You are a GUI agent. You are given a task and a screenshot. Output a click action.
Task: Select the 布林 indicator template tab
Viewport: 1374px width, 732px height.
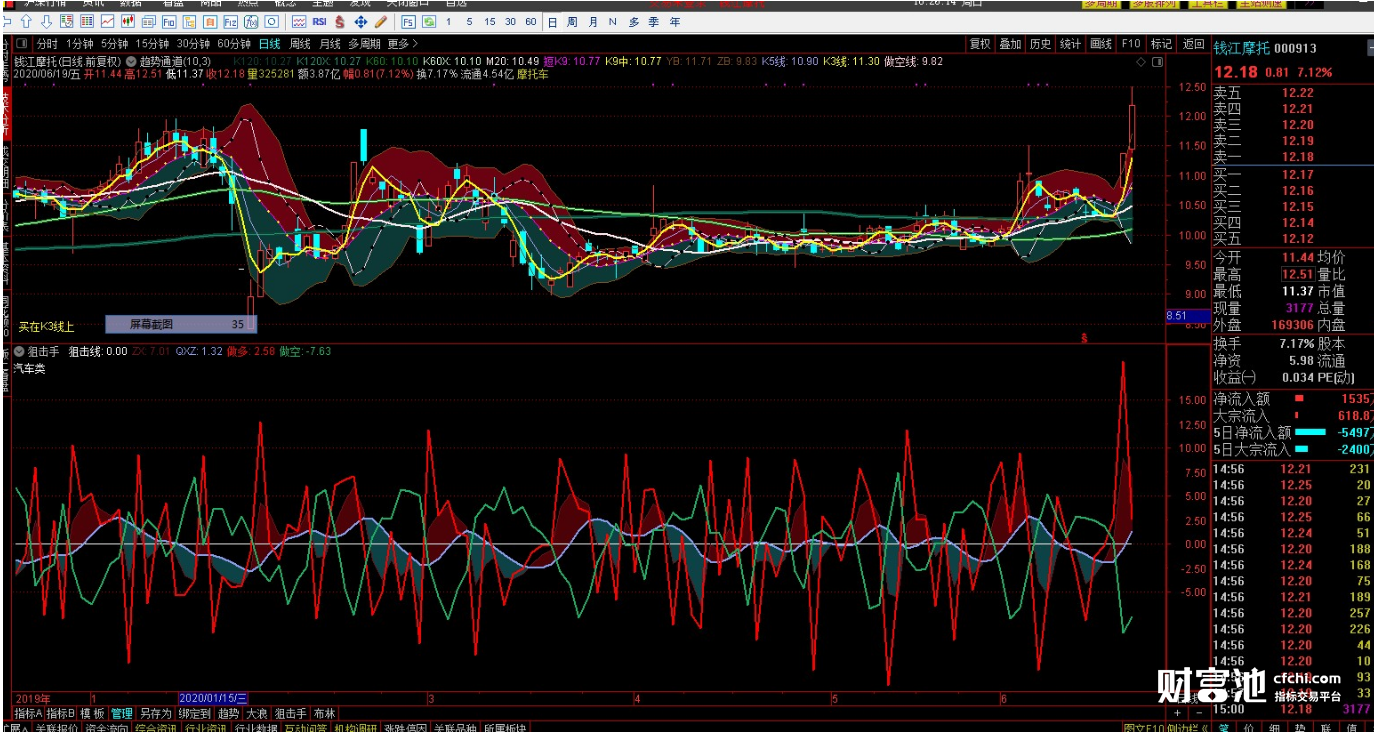coord(324,714)
